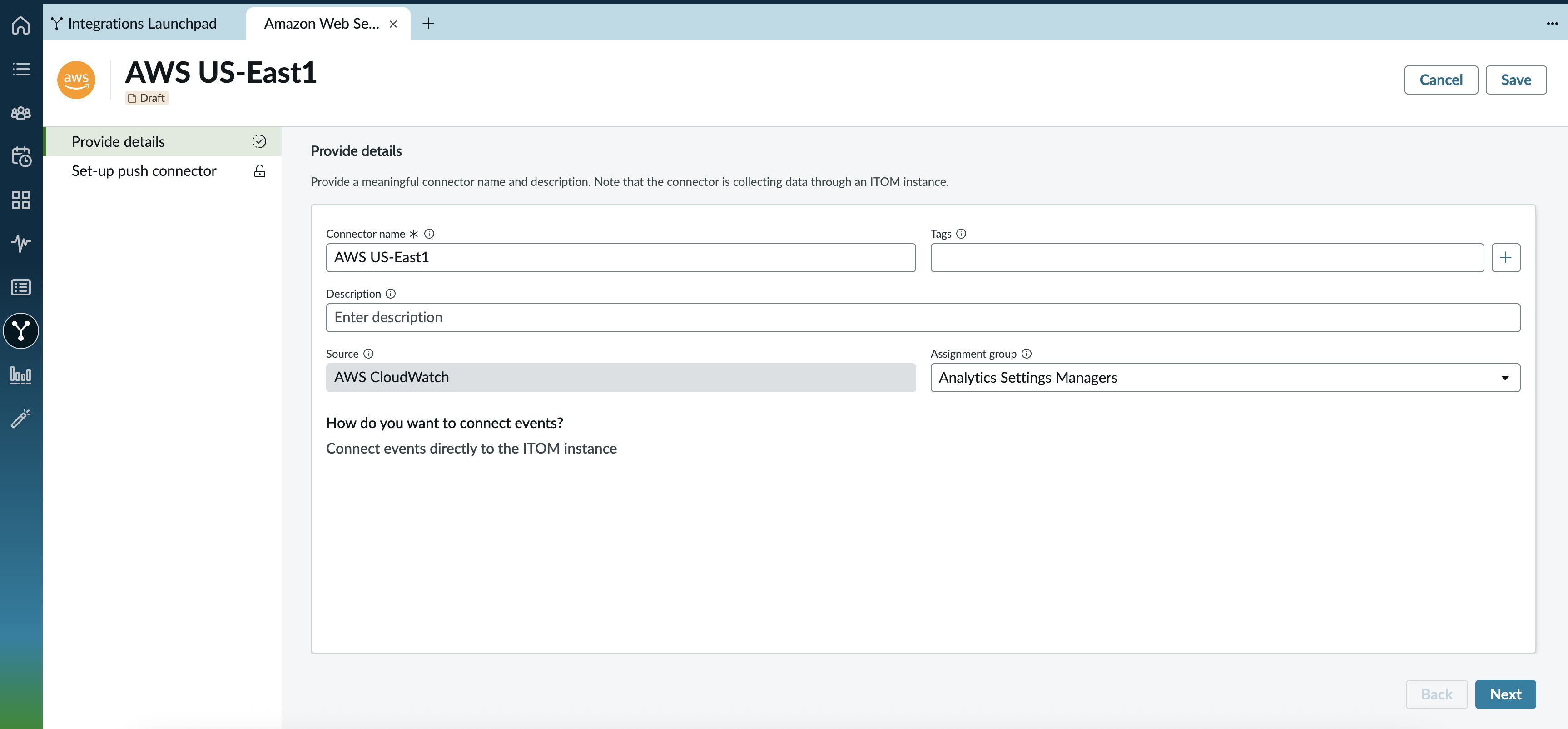Open the dashboard grid sidebar icon

click(21, 200)
